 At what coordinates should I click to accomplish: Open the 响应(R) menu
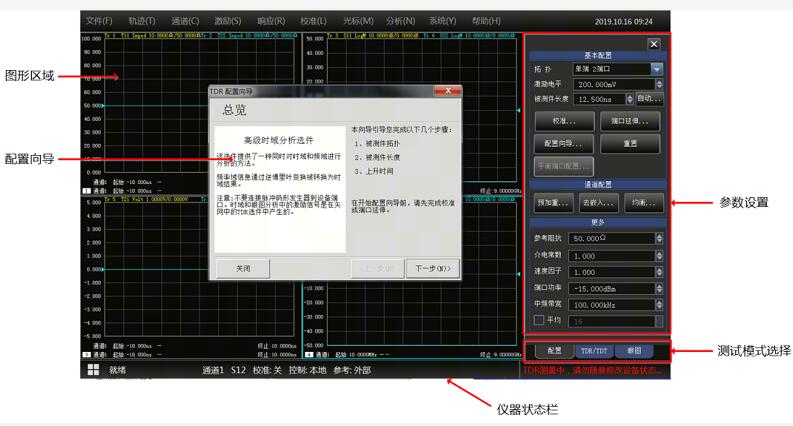pyautogui.click(x=271, y=21)
